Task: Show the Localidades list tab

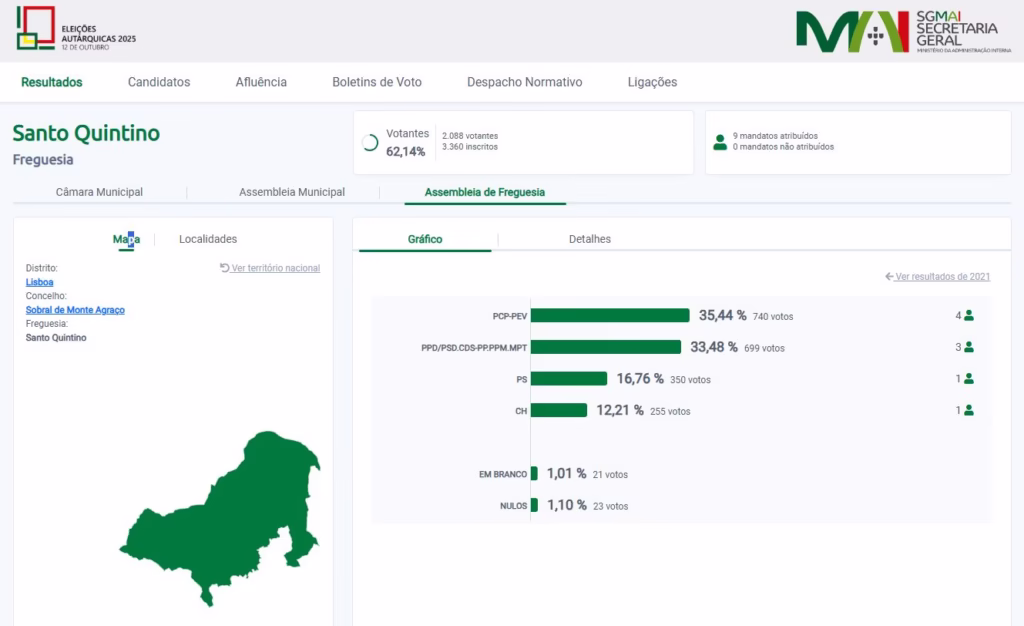Action: pyautogui.click(x=208, y=239)
